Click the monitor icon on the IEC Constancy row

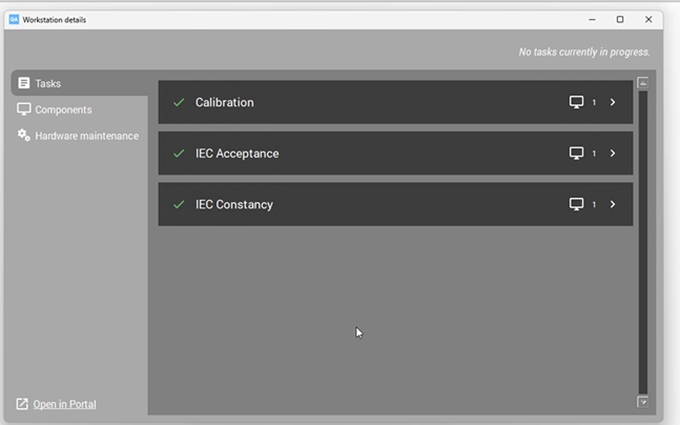point(576,204)
